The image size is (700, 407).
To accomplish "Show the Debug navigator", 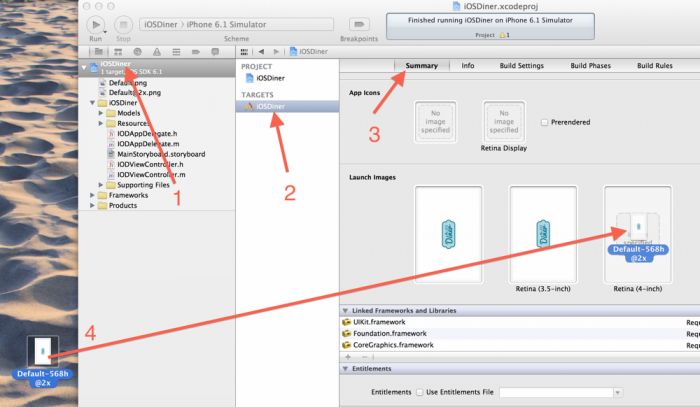I will [176, 52].
